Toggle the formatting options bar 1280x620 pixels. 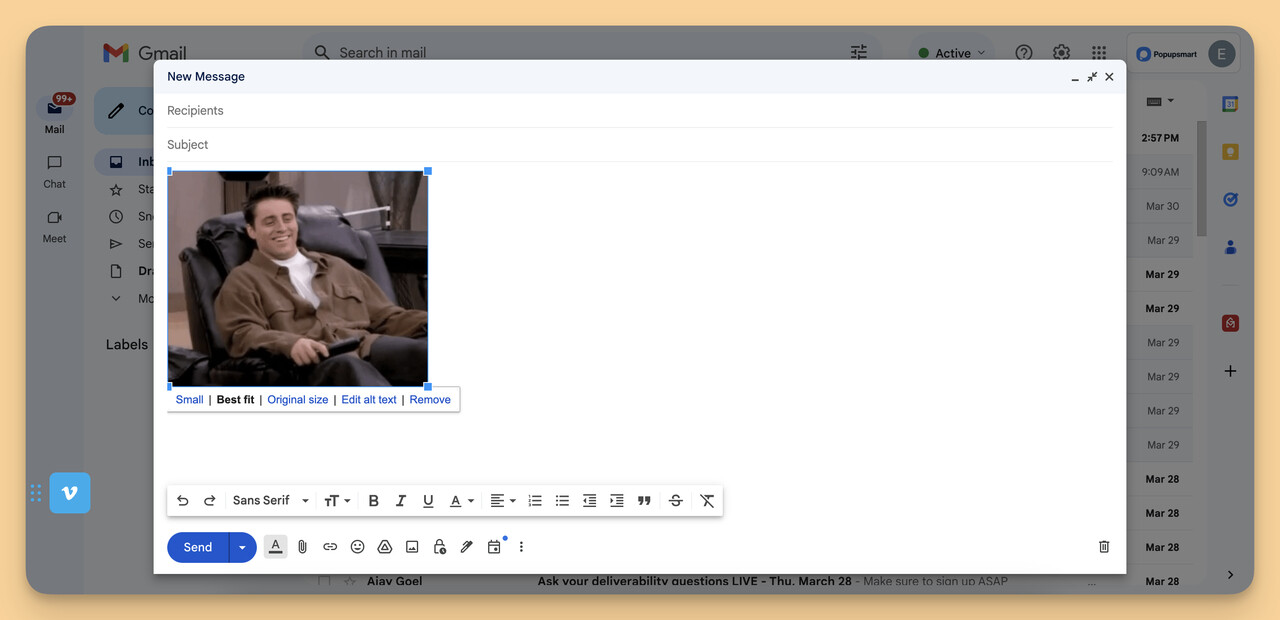276,547
